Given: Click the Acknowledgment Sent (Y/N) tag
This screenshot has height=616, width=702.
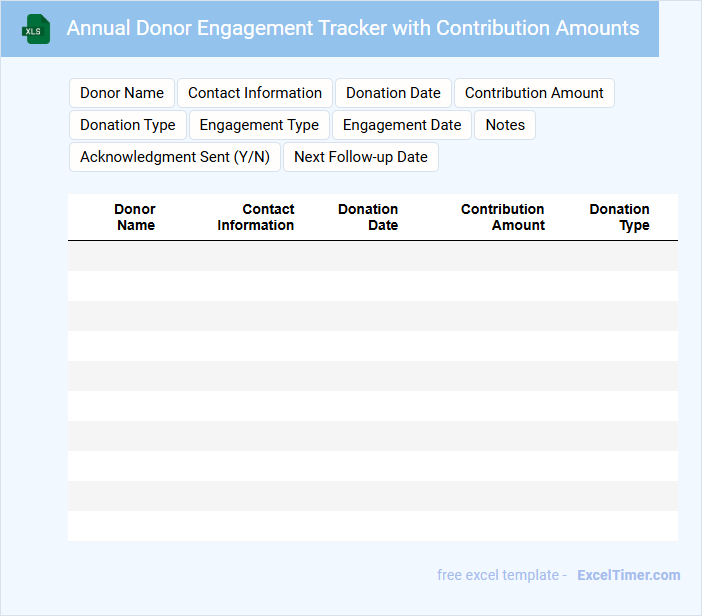Looking at the screenshot, I should point(175,157).
